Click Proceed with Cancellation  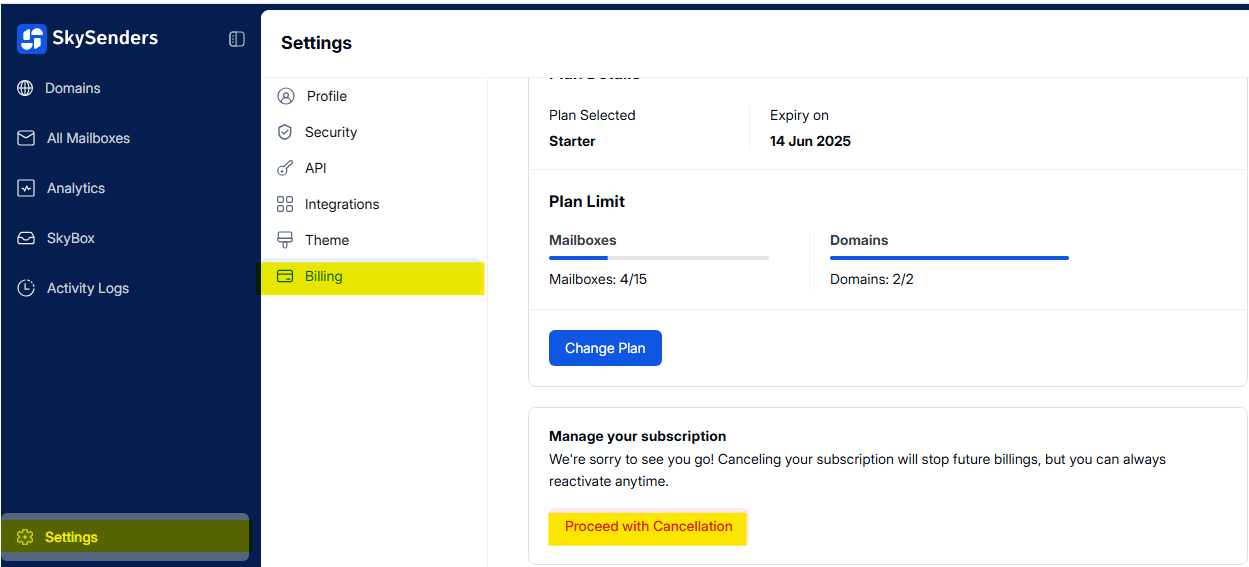648,527
